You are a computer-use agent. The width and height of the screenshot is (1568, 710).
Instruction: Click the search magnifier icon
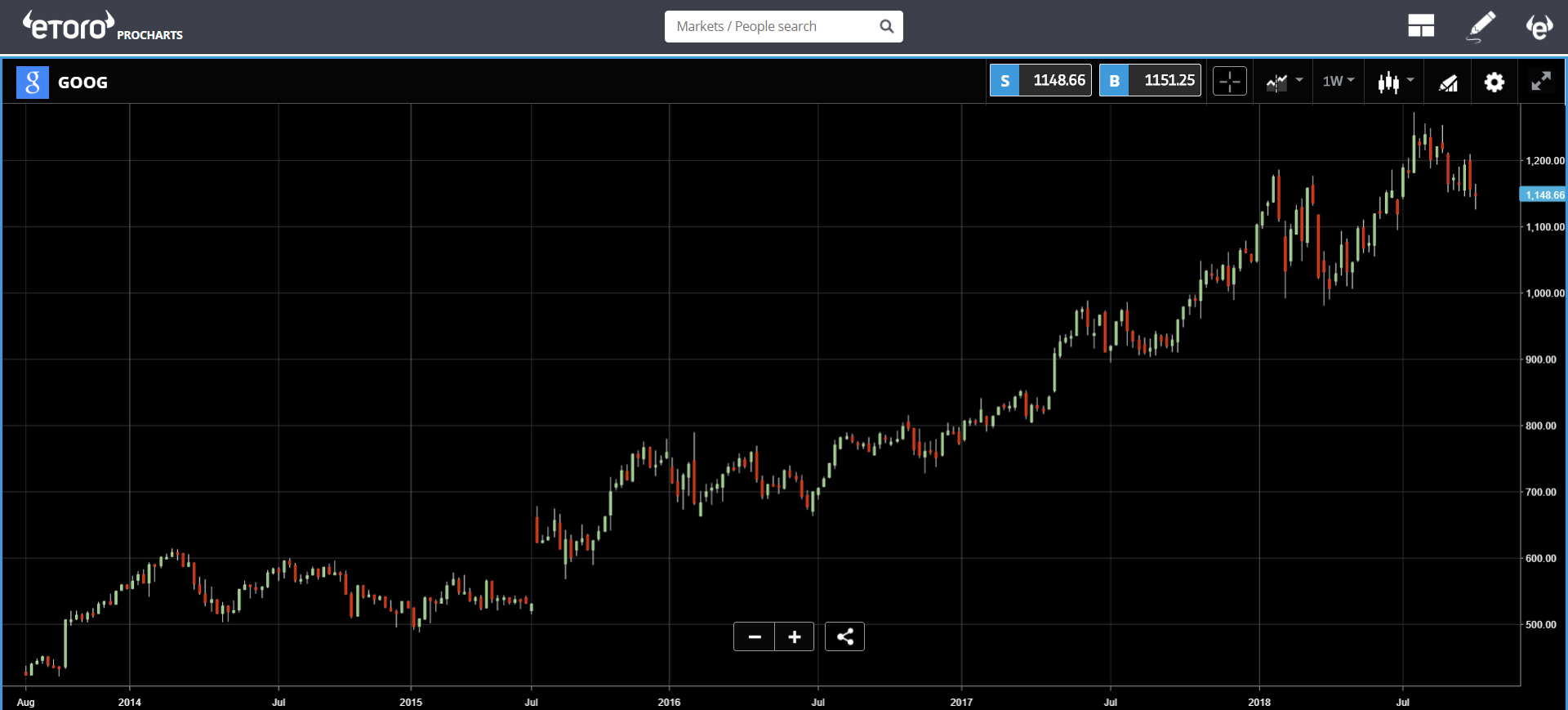886,26
